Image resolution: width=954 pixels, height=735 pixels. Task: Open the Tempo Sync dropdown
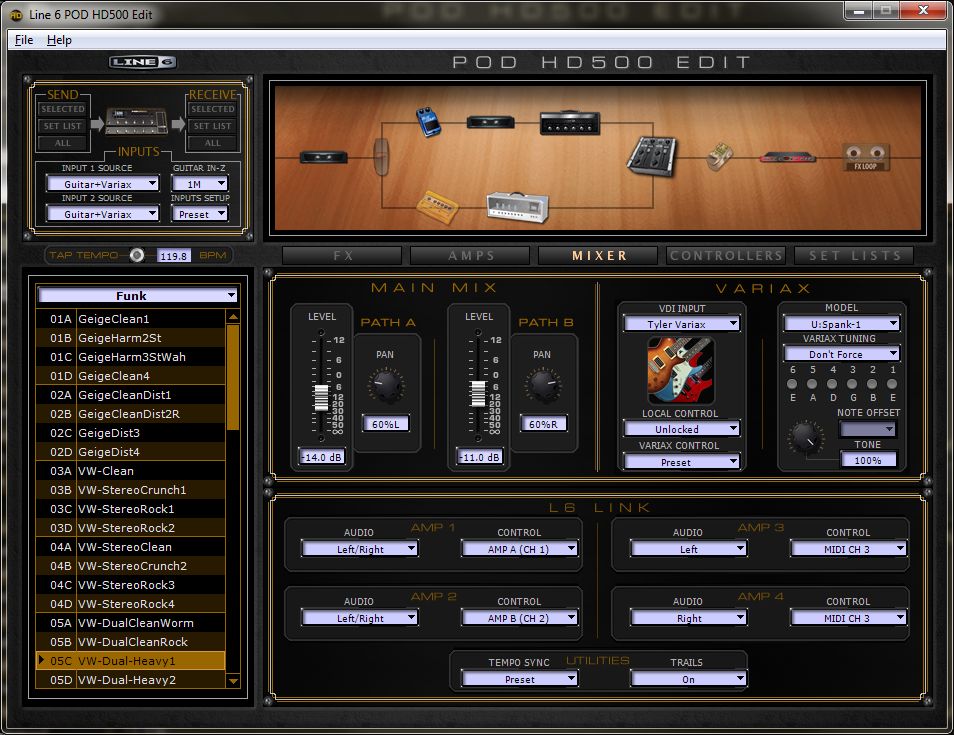(x=520, y=678)
